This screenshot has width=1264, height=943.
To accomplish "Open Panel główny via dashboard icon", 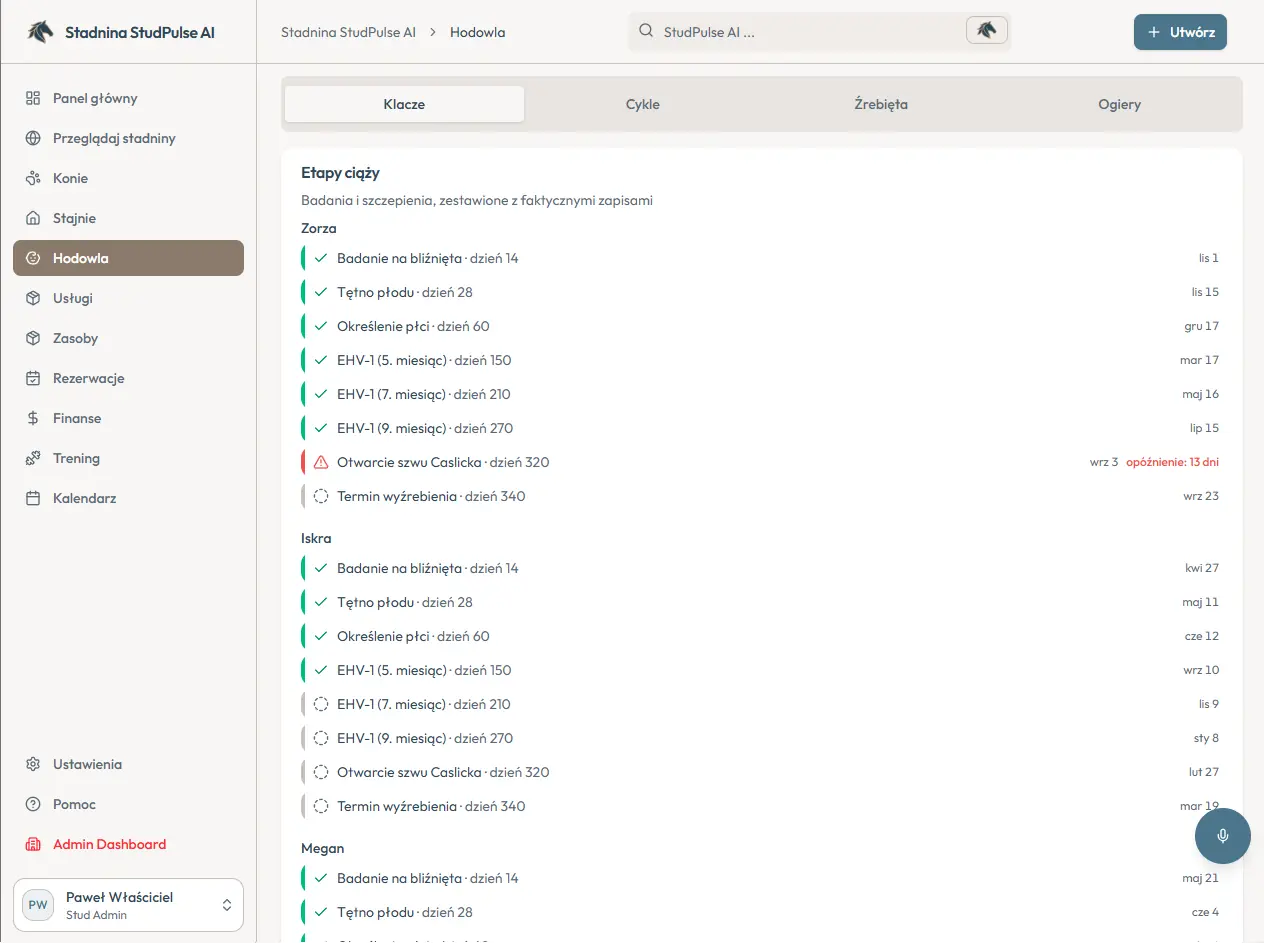I will coord(33,98).
